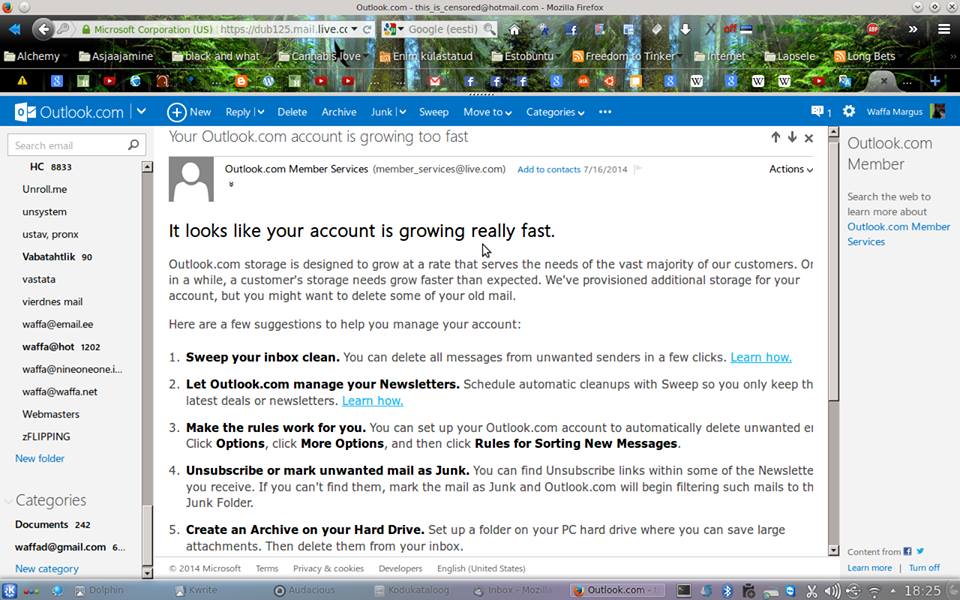Click the Firefox home icon
Viewport: 960px width, 600px height.
[514, 29]
